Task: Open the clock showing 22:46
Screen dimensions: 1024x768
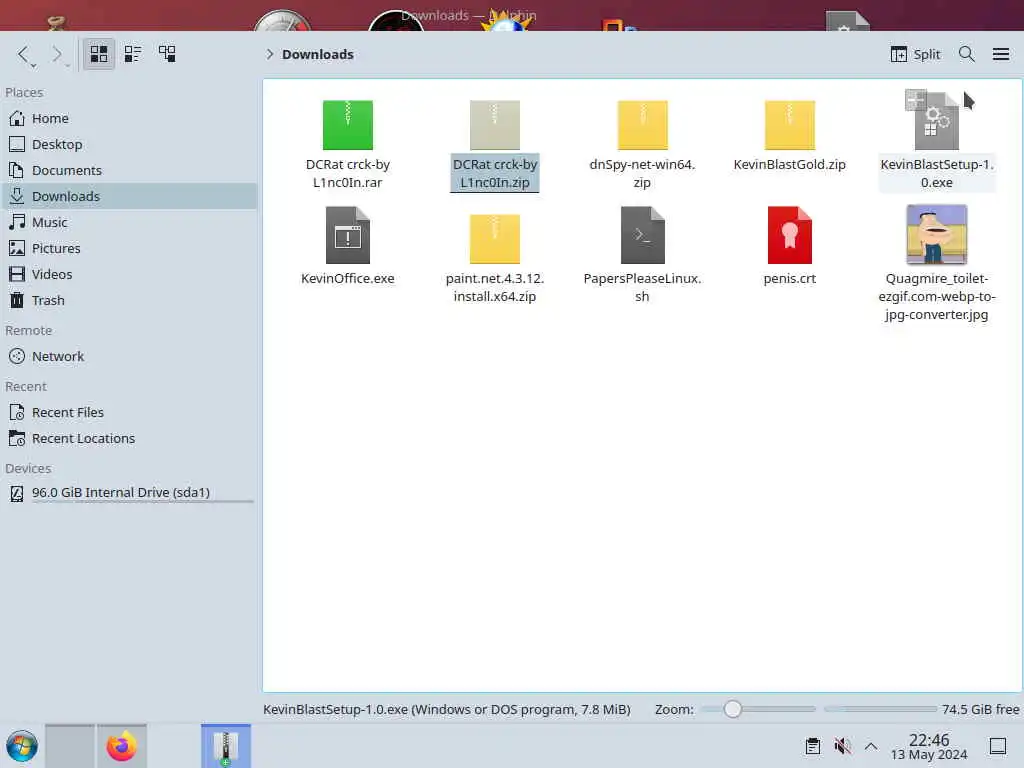Action: point(929,746)
